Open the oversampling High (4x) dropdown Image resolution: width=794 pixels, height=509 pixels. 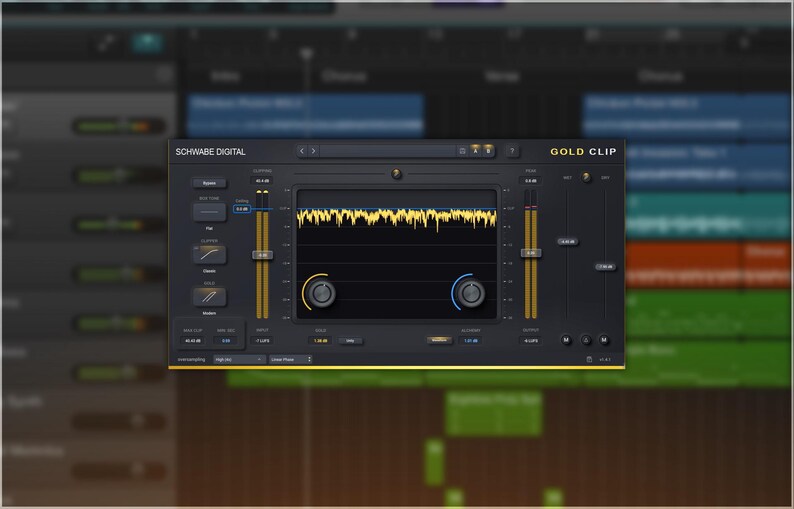[x=239, y=359]
